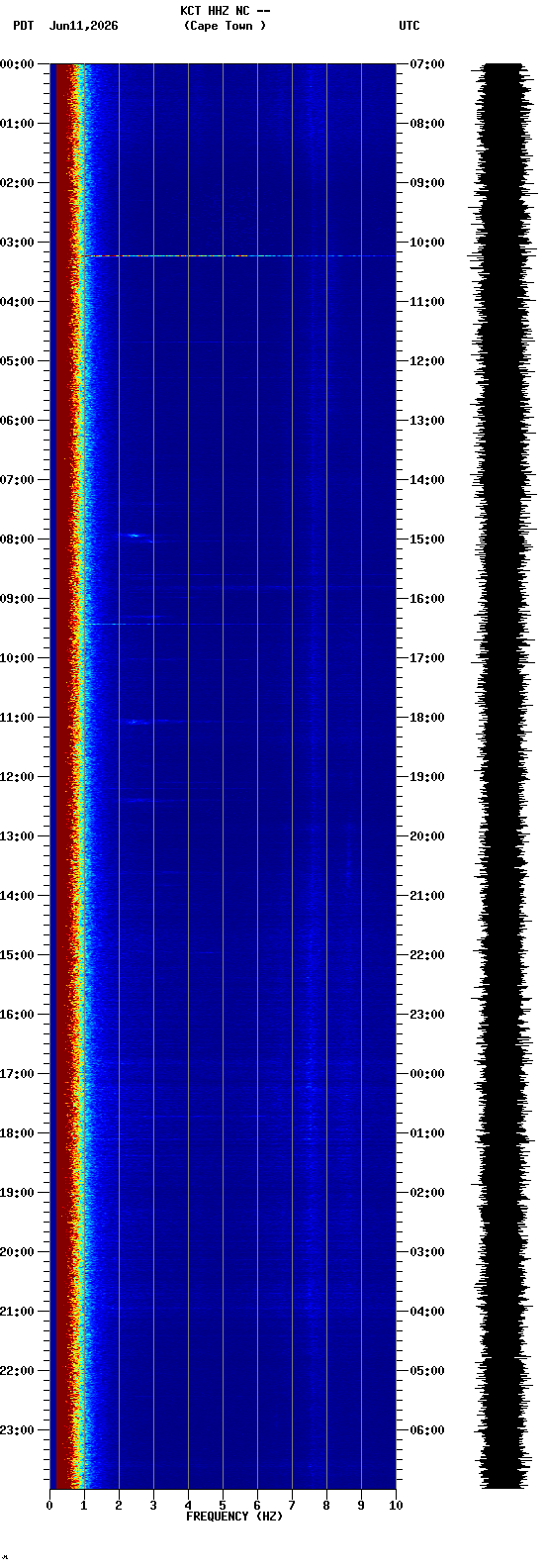The image size is (546, 1568).
Task: Click the 07:00 UTC time label
Action: click(427, 64)
